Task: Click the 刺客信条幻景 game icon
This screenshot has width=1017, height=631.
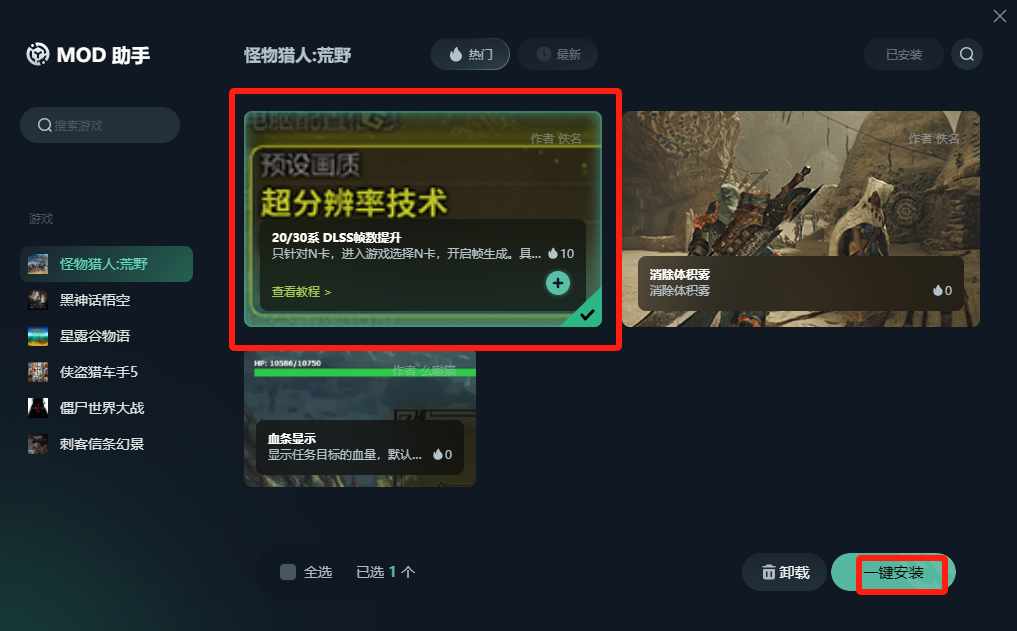Action: coord(38,444)
